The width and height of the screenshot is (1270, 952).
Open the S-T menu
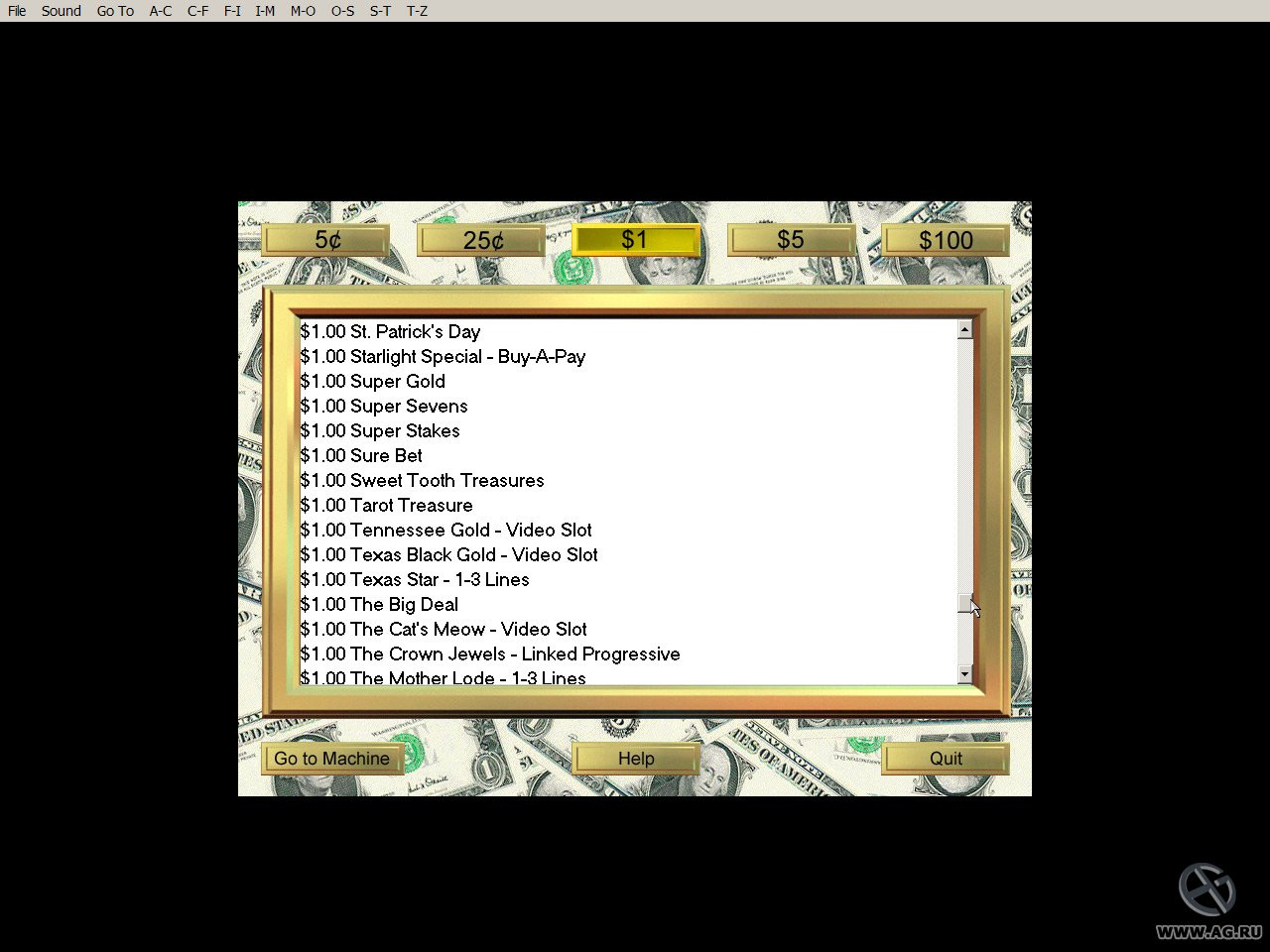[x=380, y=11]
